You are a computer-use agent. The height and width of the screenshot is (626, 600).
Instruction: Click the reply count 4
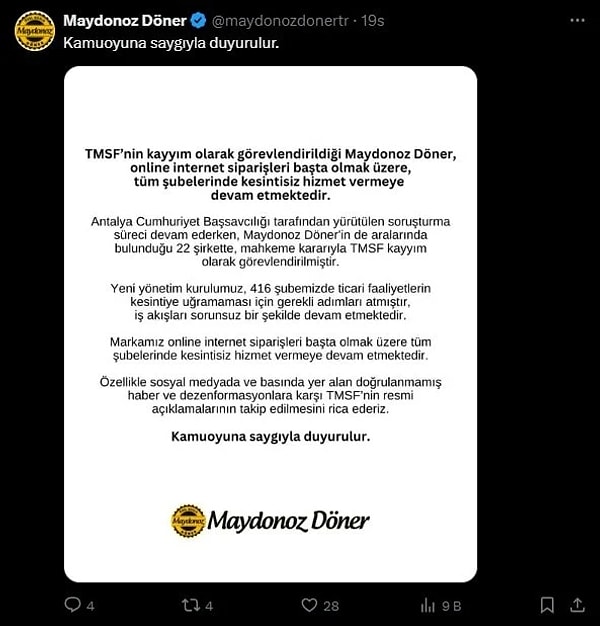(91, 606)
